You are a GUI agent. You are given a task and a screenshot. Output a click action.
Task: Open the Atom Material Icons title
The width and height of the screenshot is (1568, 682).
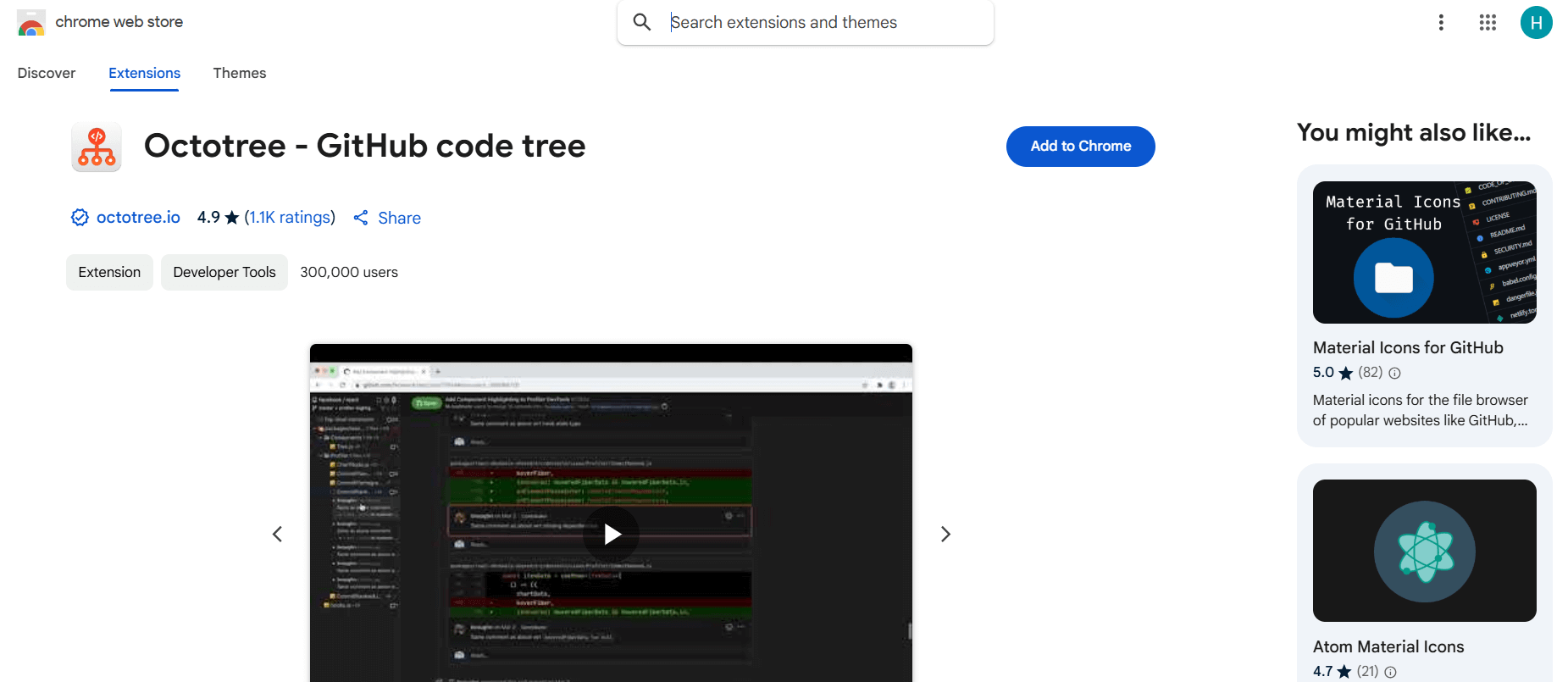coord(1388,646)
